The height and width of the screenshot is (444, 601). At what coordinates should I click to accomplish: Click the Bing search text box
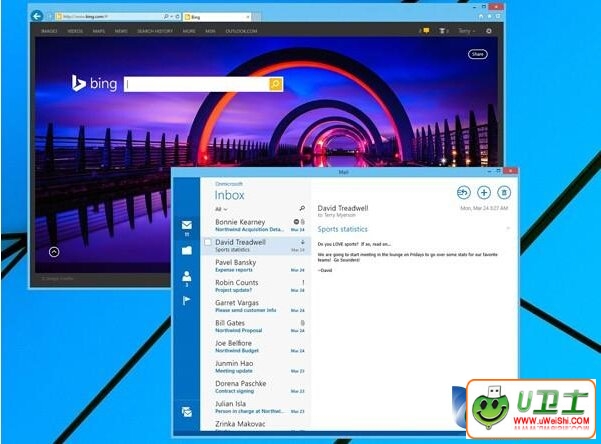point(197,84)
